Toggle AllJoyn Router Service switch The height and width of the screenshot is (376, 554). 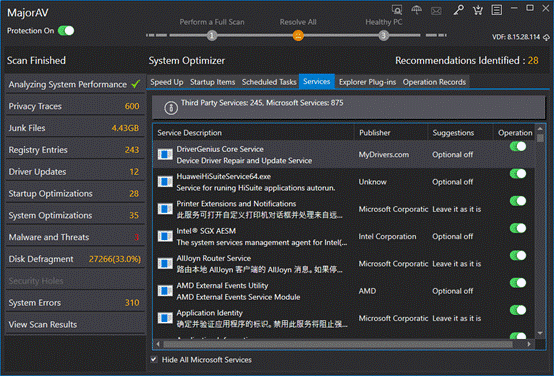(x=518, y=255)
